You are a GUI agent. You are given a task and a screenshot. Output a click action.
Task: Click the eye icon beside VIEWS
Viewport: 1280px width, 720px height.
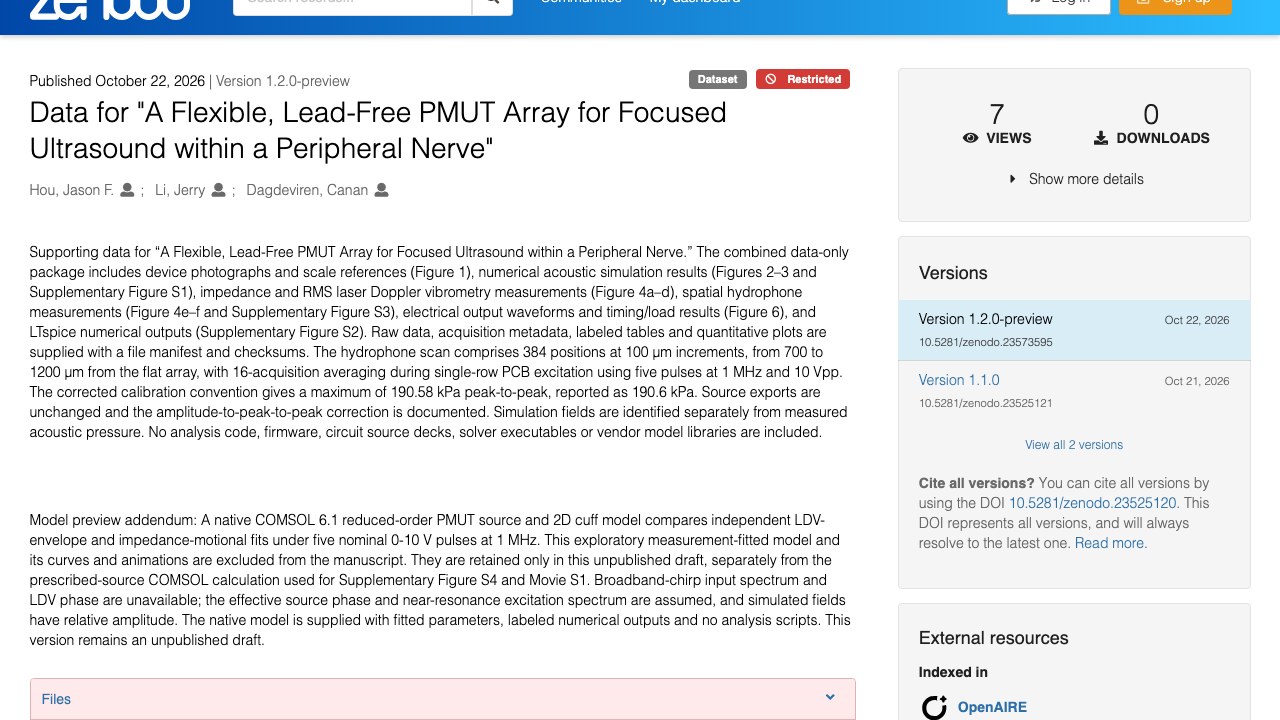[x=970, y=138]
